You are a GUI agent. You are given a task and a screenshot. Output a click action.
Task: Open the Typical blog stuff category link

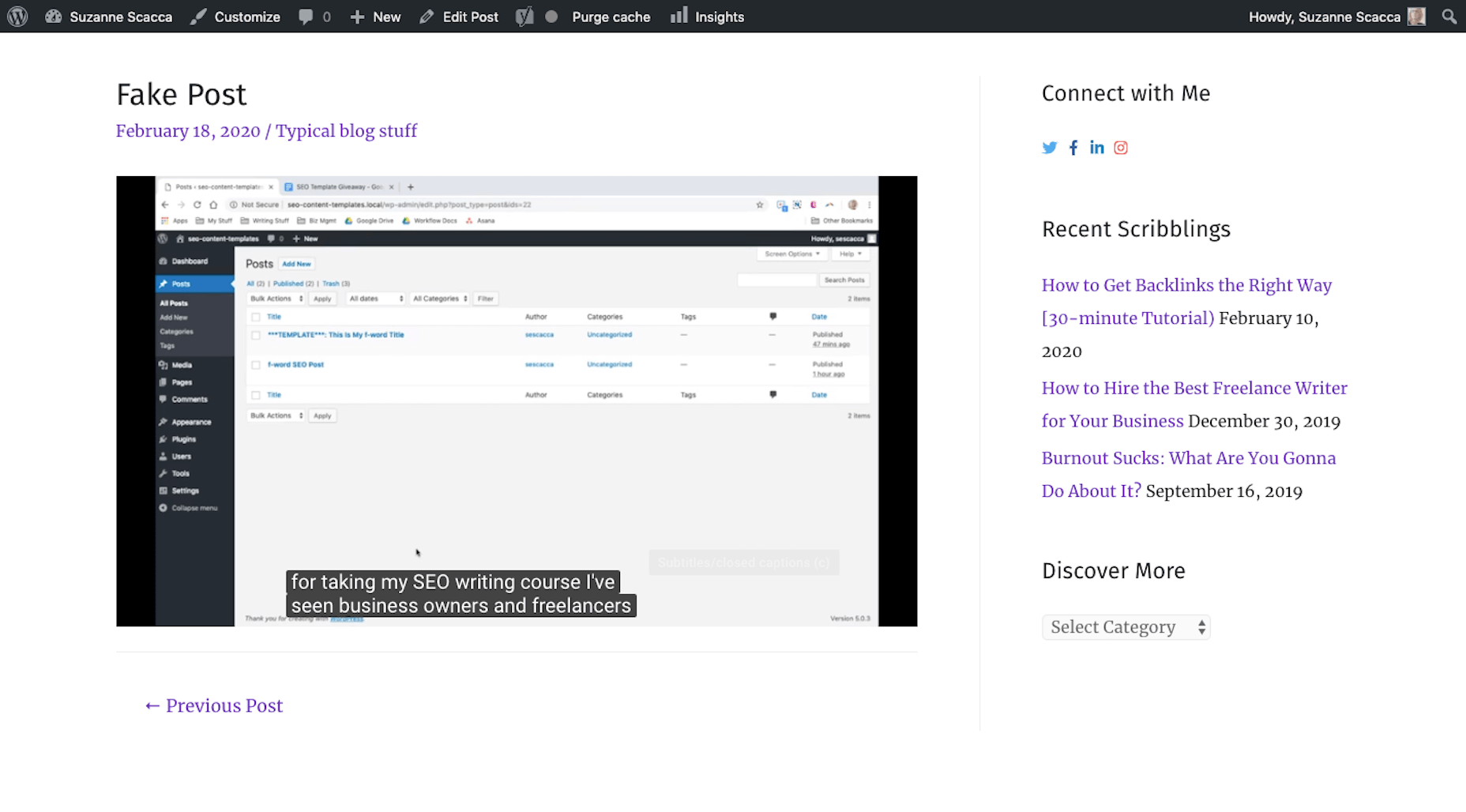[346, 131]
